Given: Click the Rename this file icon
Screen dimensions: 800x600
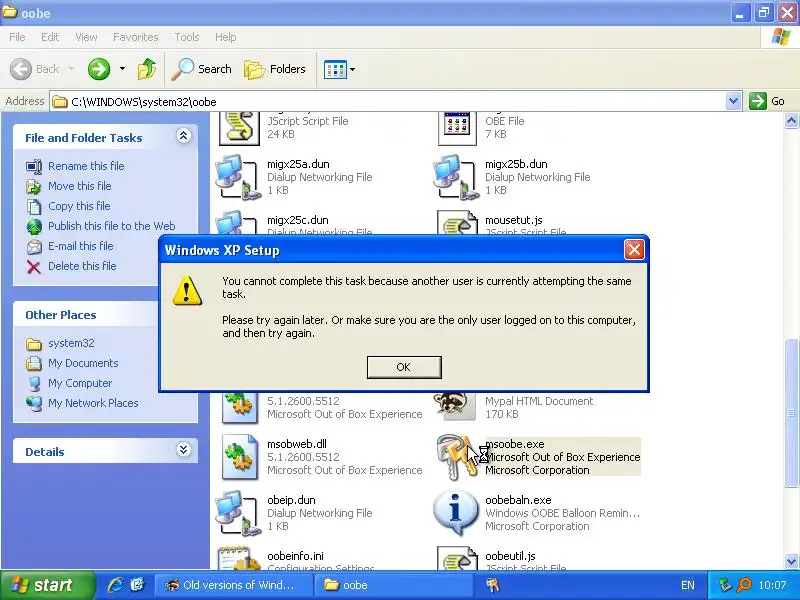Looking at the screenshot, I should tap(34, 166).
